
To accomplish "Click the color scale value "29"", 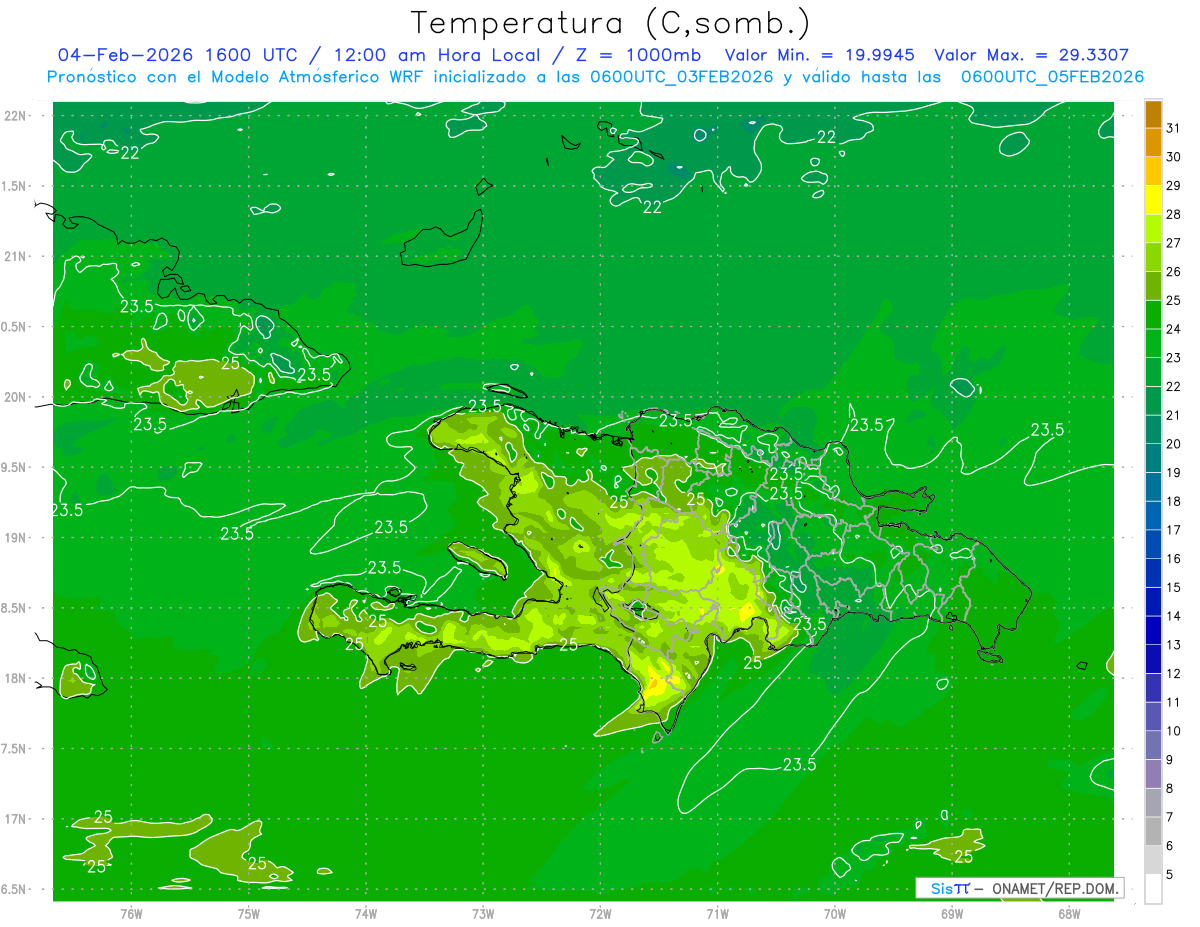I will 1174,186.
